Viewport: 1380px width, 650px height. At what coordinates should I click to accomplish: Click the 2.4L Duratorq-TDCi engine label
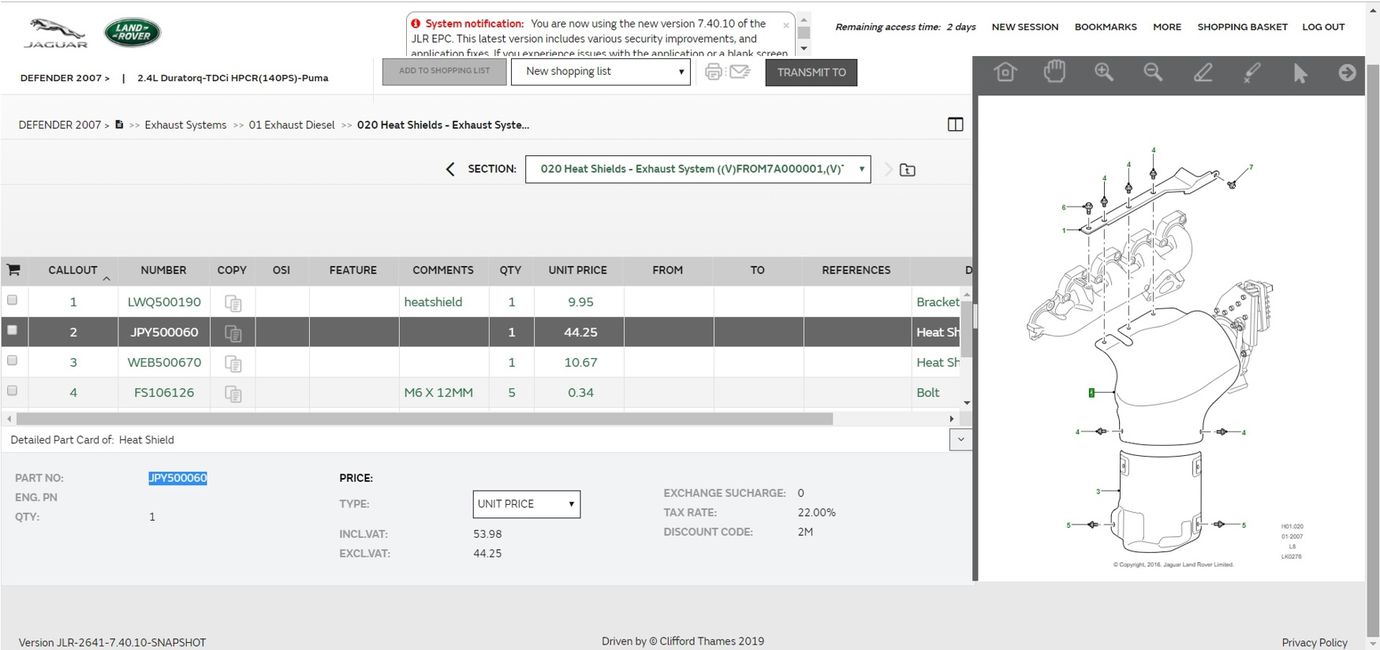pos(233,78)
